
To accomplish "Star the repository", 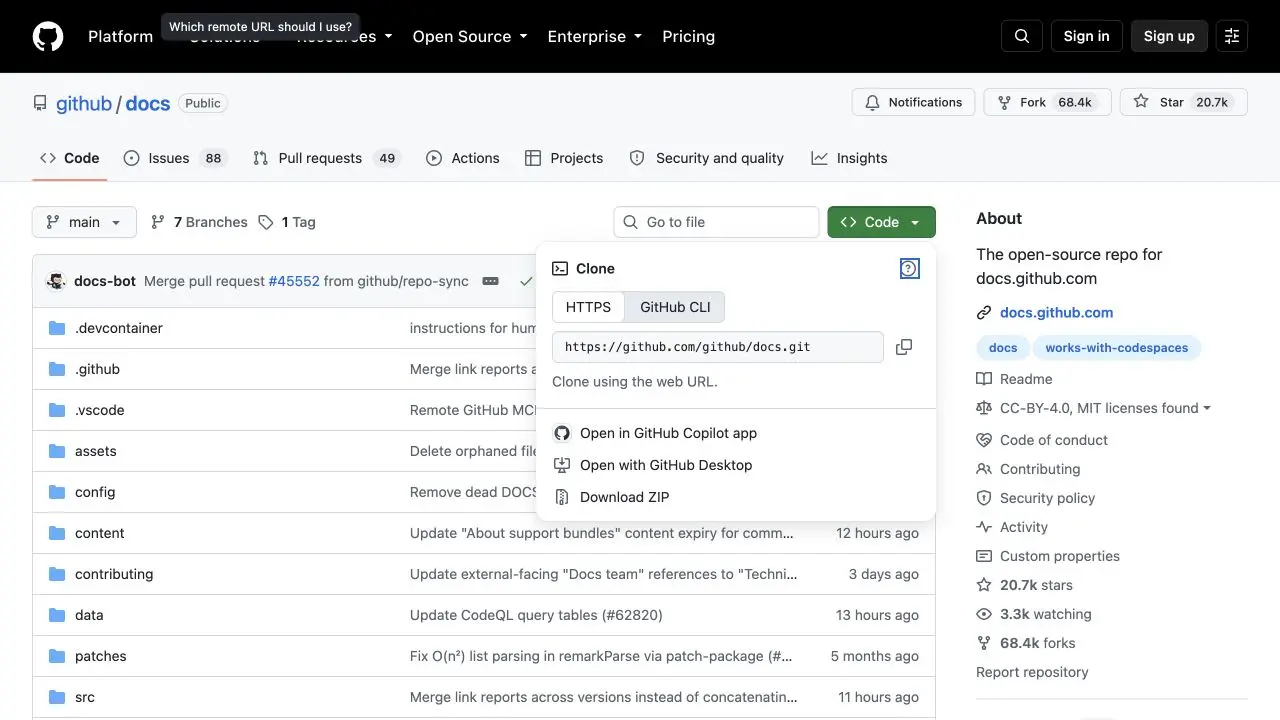I will pos(1184,102).
